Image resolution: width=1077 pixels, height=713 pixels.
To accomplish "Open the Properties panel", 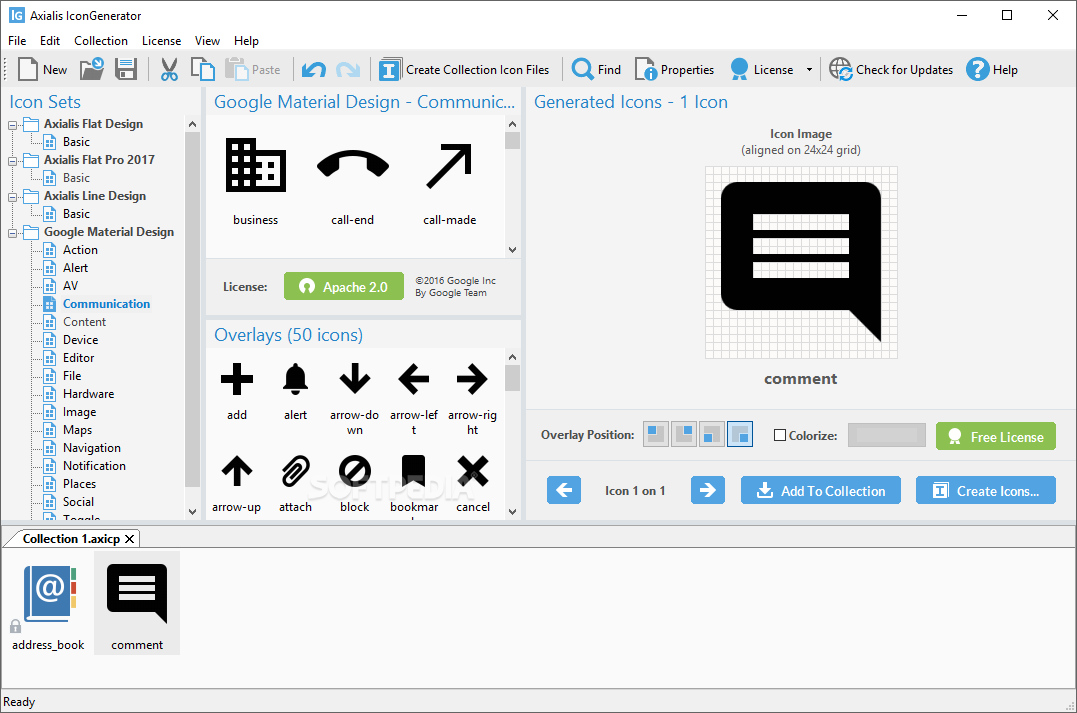I will pos(674,69).
